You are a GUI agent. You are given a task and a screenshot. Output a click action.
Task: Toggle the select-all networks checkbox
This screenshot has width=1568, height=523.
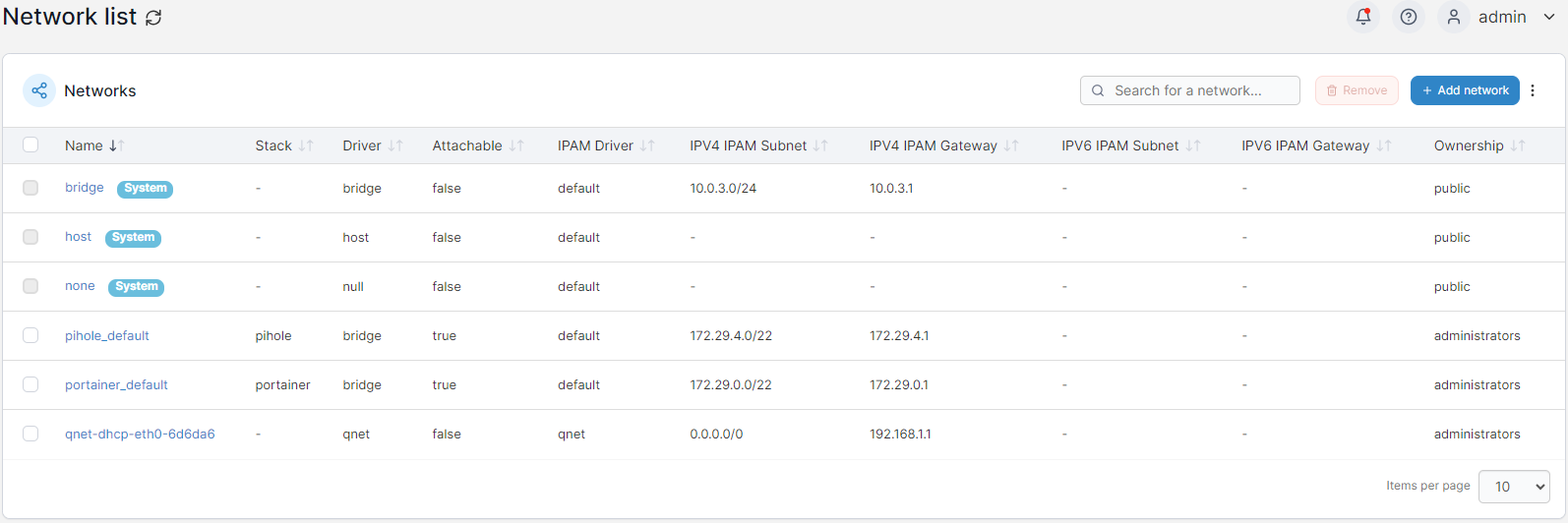30,145
